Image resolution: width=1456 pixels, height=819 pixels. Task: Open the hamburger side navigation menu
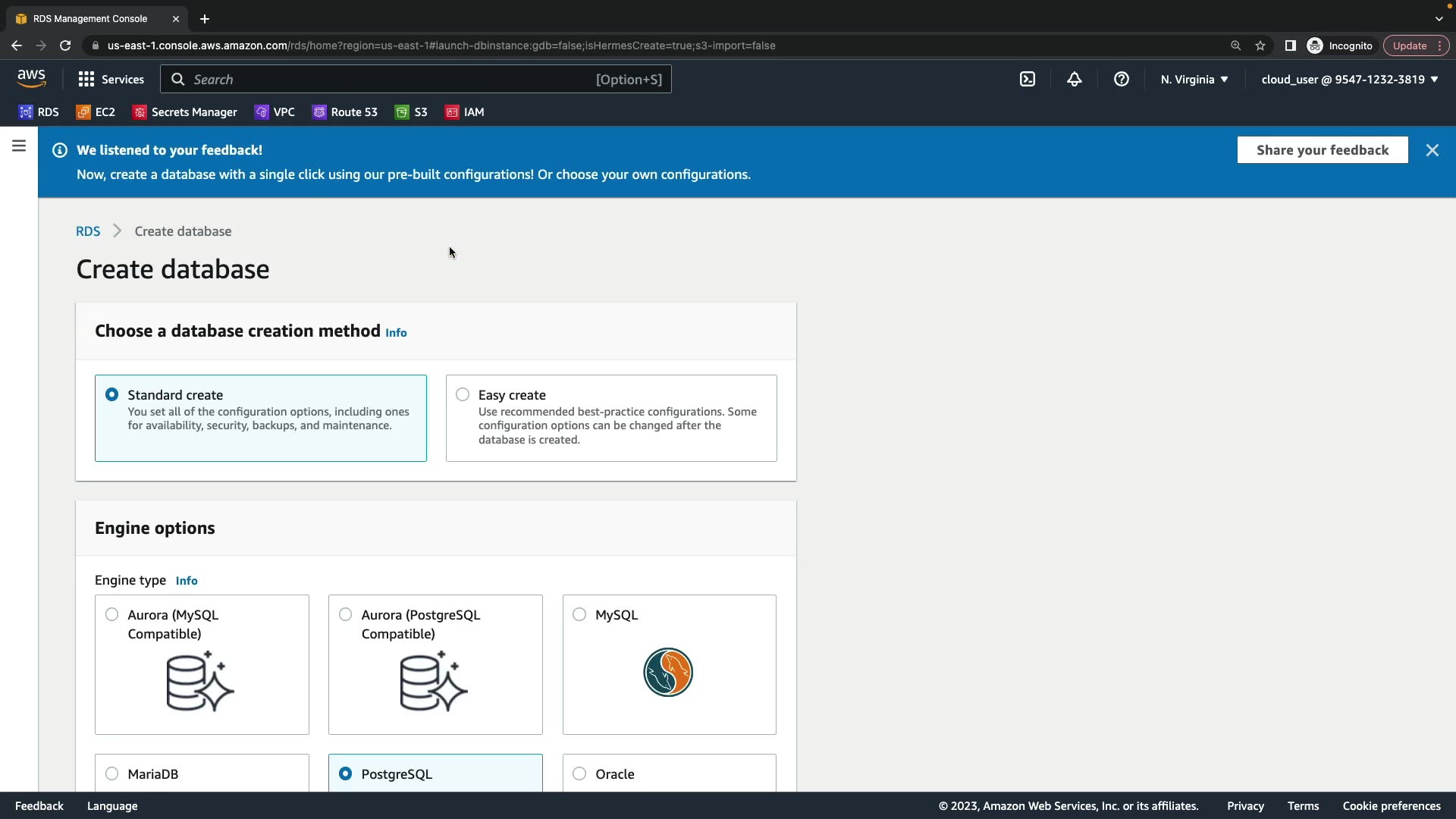(19, 146)
